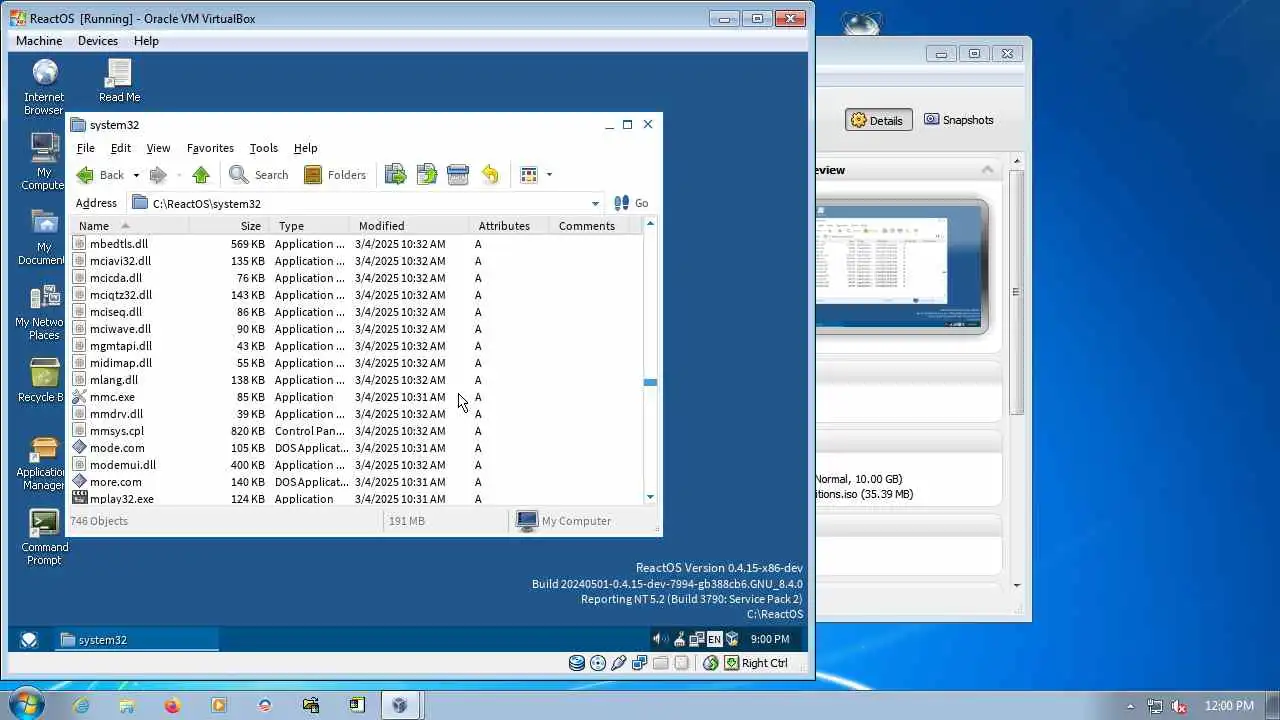
Task: Collapse the Preview section chevron
Action: coord(988,170)
